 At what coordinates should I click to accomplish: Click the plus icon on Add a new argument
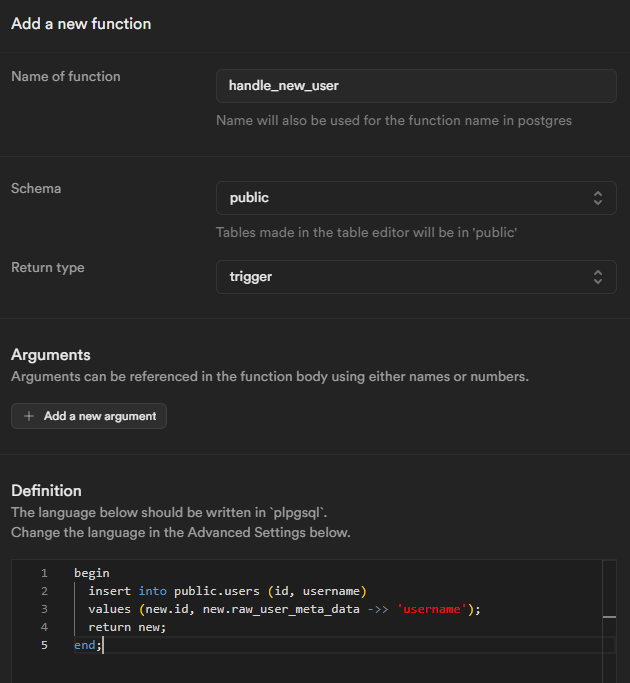pos(29,416)
